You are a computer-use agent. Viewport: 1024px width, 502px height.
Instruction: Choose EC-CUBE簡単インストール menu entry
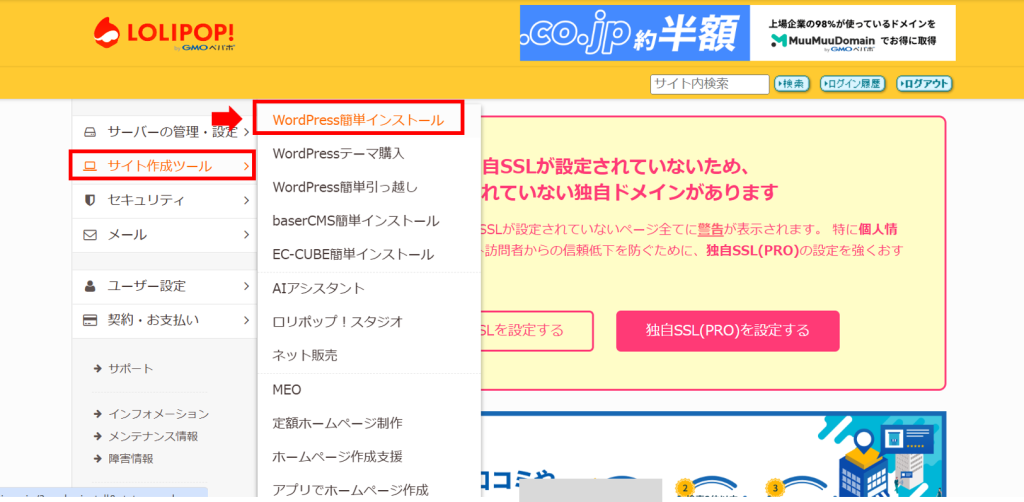coord(353,254)
